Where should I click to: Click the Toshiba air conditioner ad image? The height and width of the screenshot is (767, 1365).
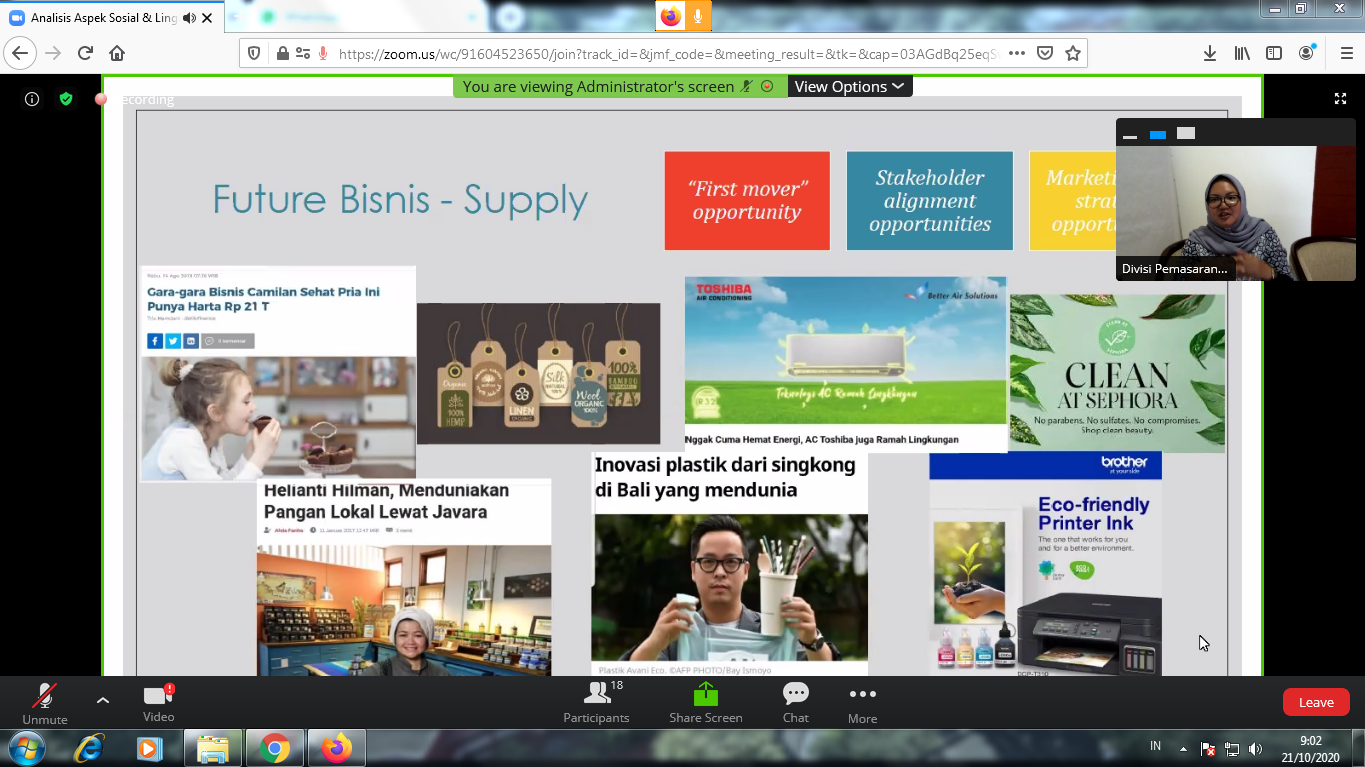pos(845,351)
